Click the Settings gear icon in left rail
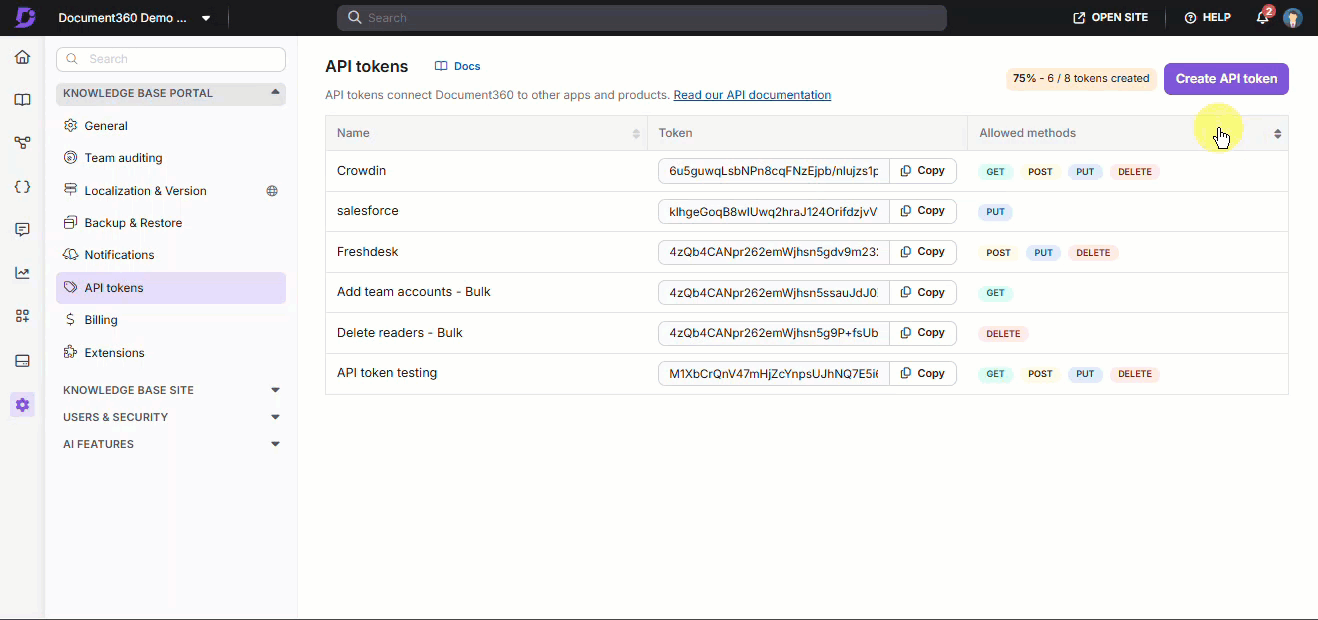This screenshot has width=1318, height=620. (x=22, y=405)
